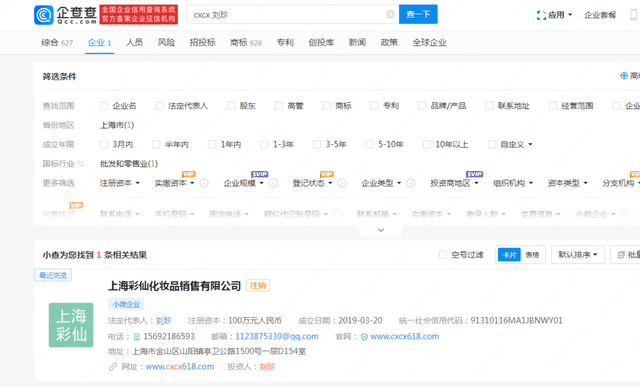
Task: Switch to the 人员 tab
Action: (x=134, y=42)
